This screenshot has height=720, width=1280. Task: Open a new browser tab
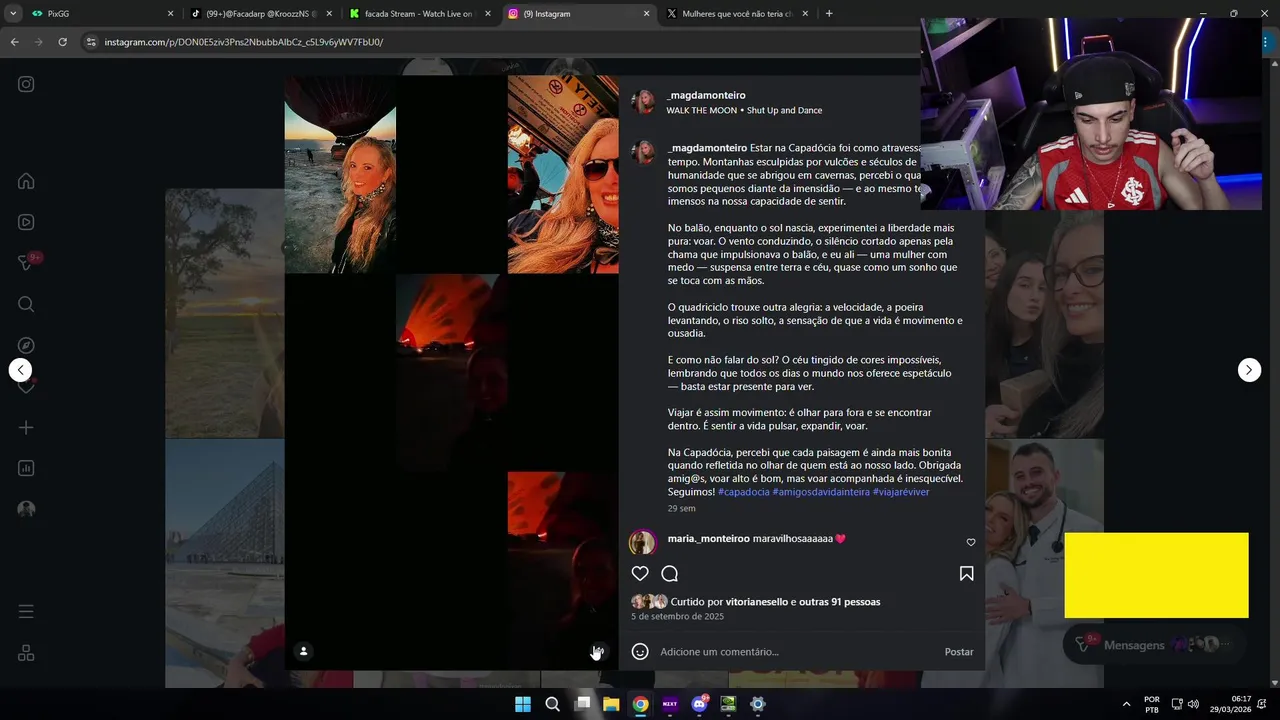[829, 14]
